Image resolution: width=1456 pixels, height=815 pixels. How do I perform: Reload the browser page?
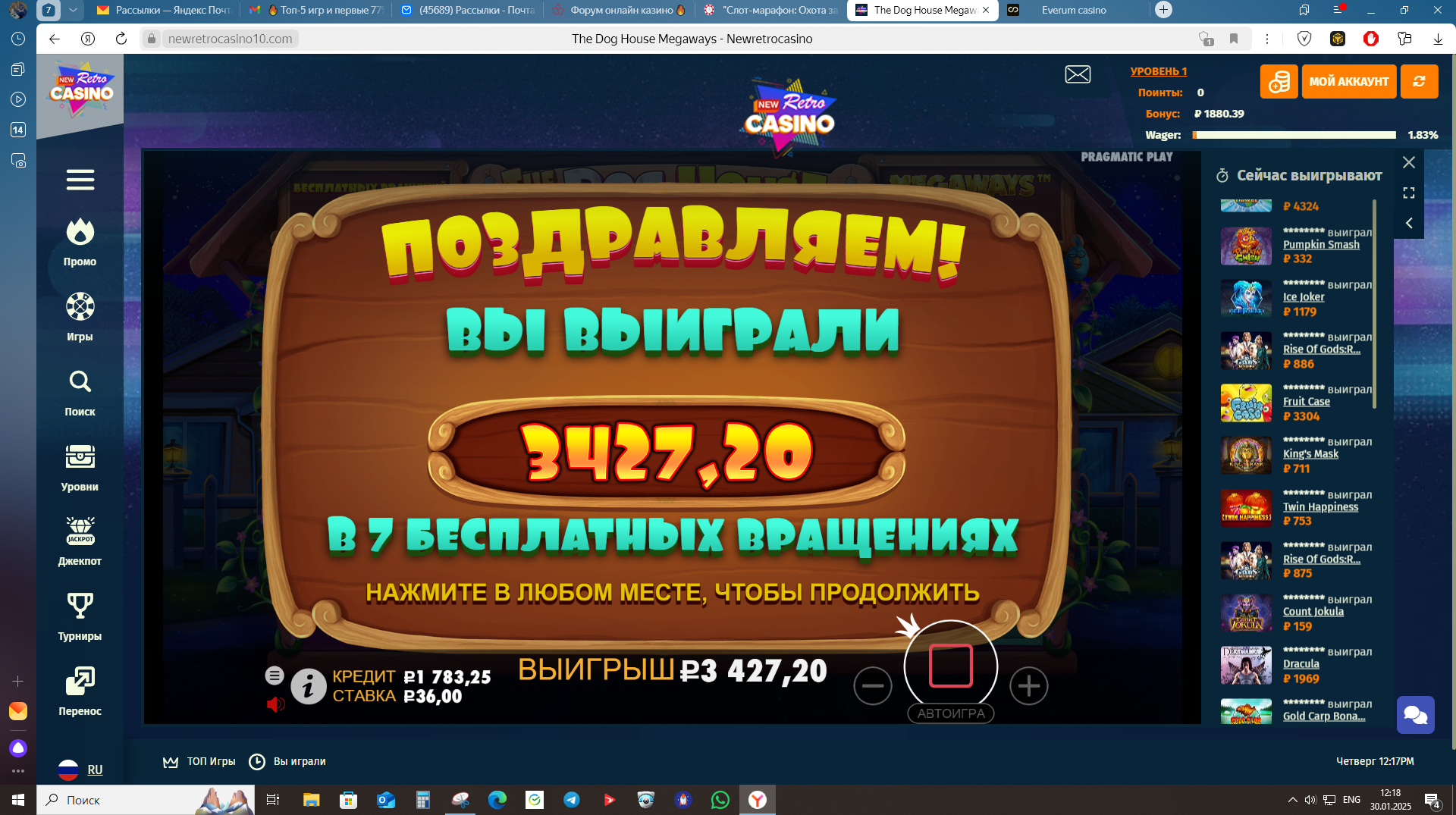(x=121, y=39)
